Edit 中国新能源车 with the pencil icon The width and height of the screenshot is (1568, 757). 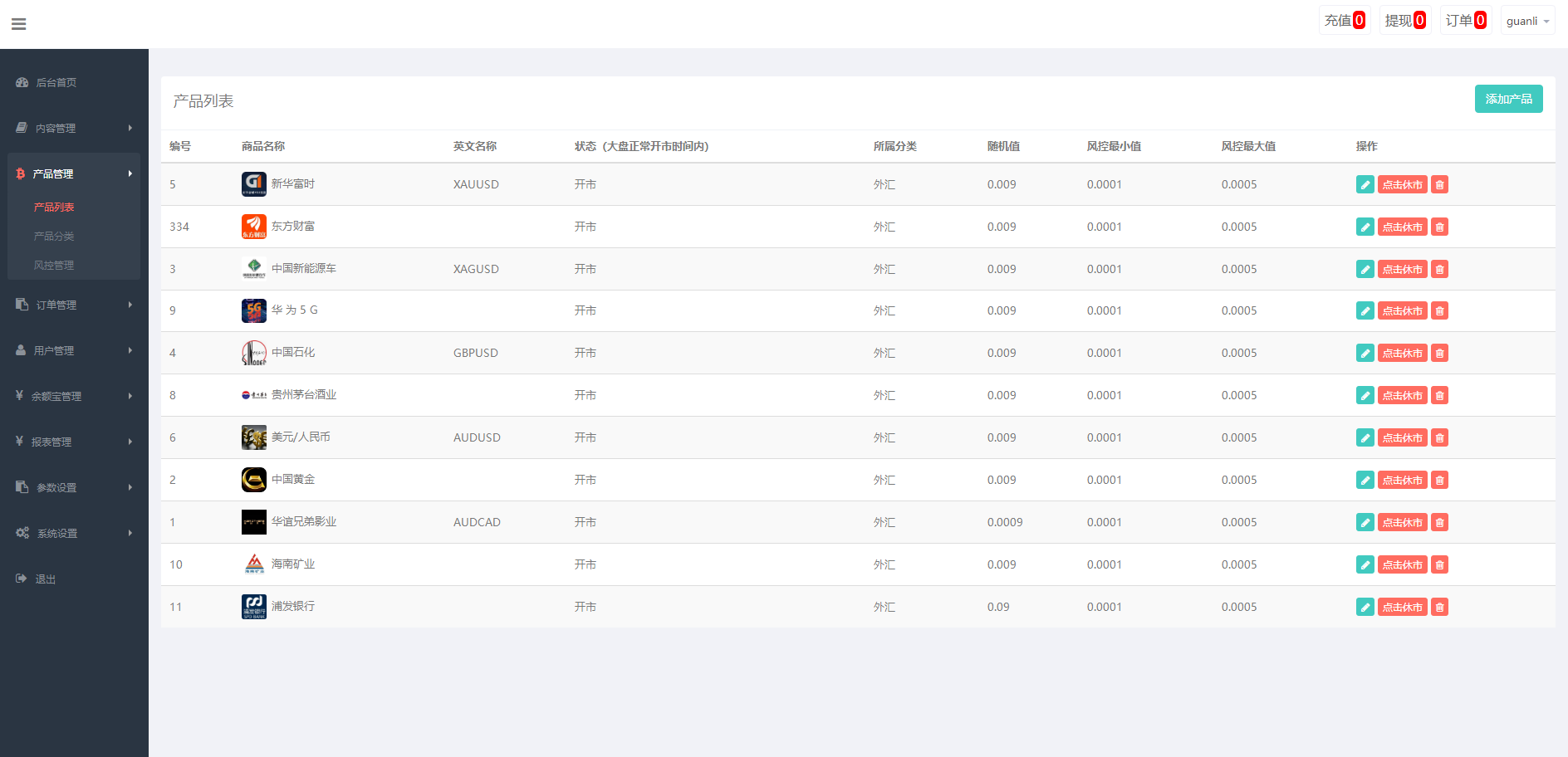click(1365, 269)
